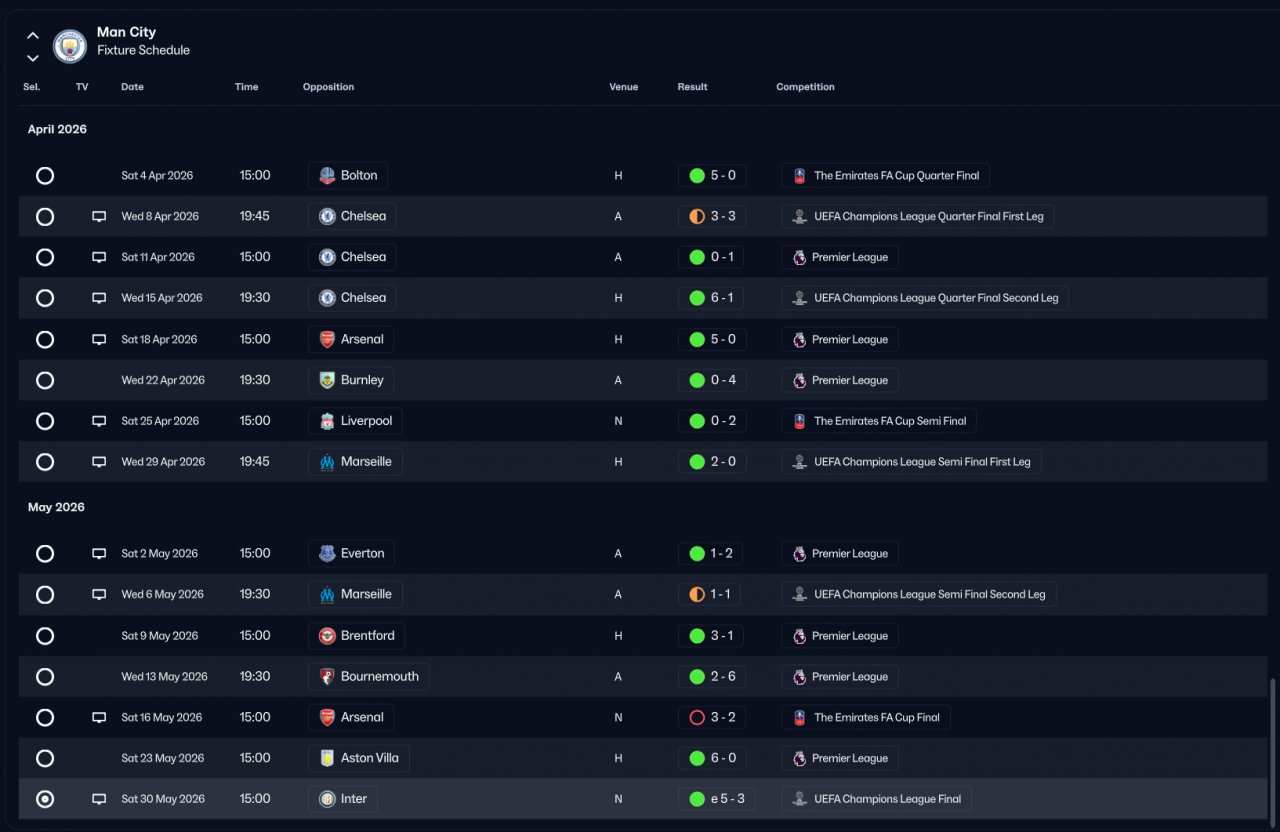Viewport: 1280px width, 832px height.
Task: Click the Marseille crest on 29 Apr row
Action: pyautogui.click(x=327, y=462)
